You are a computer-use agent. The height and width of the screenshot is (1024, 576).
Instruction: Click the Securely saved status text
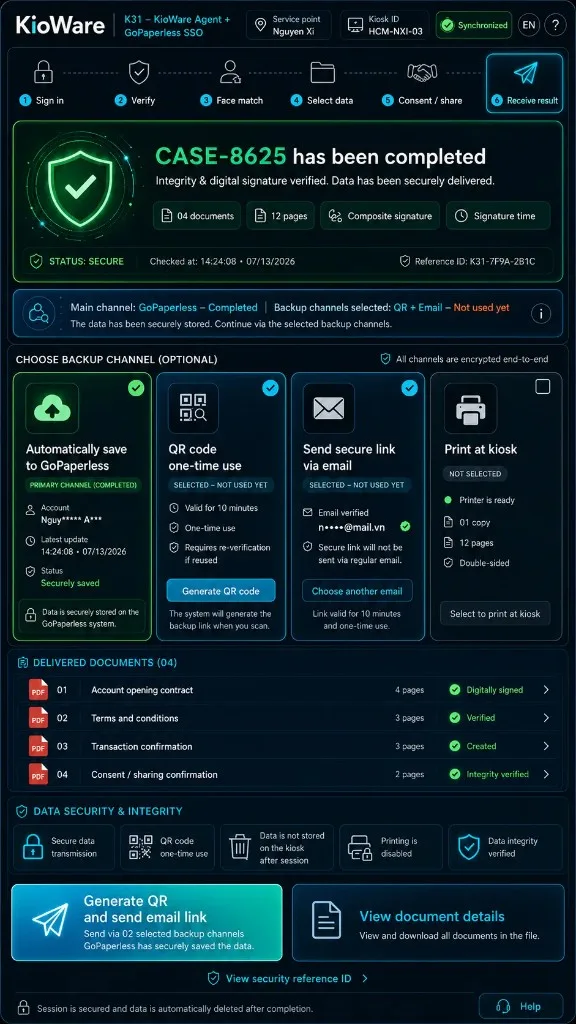click(71, 583)
